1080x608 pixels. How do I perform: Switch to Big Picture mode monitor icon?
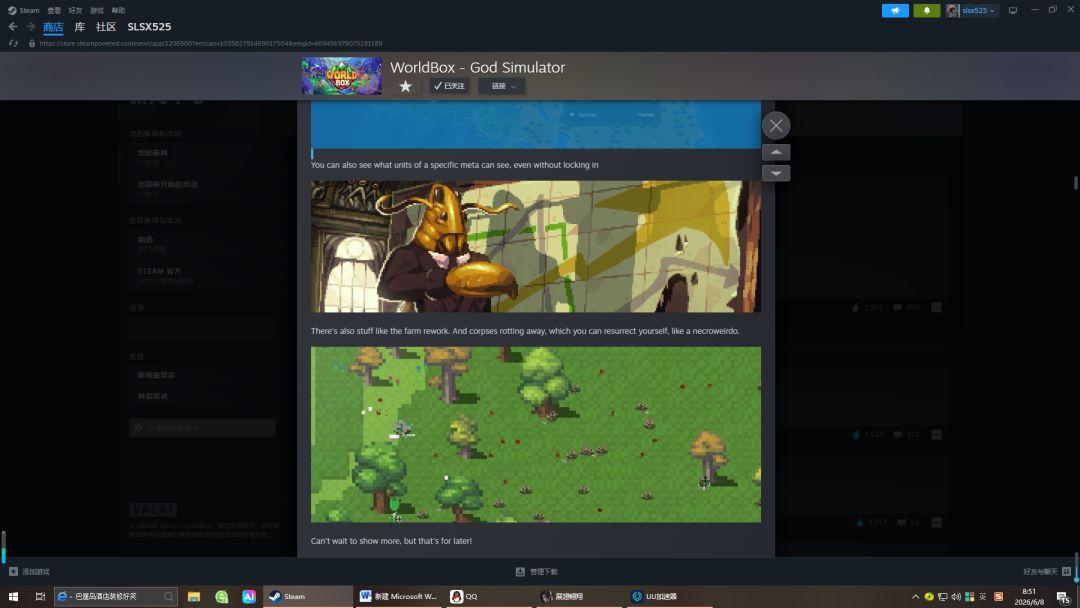click(1012, 10)
